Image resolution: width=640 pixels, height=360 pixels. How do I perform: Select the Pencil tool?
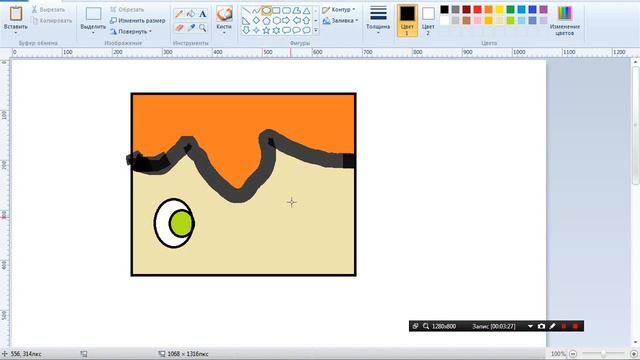coord(179,14)
